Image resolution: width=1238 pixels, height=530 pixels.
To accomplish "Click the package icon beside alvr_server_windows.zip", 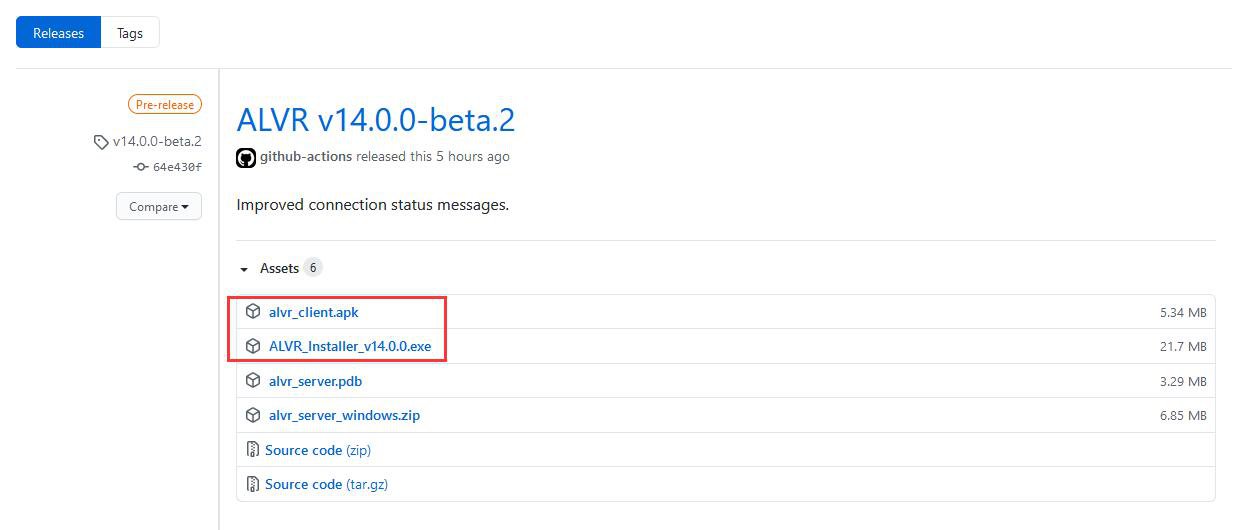I will [253, 415].
